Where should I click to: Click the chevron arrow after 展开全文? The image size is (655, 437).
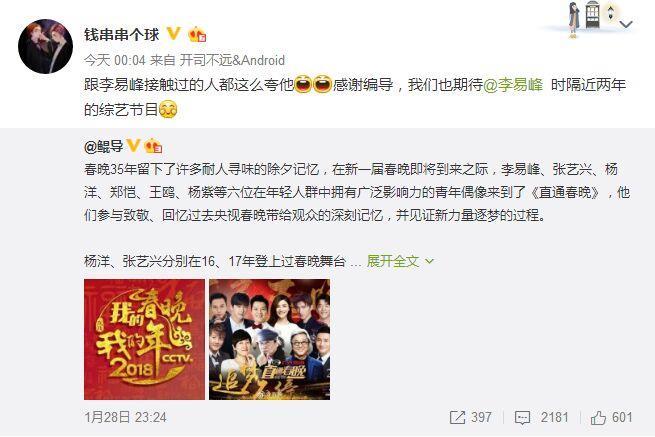429,262
